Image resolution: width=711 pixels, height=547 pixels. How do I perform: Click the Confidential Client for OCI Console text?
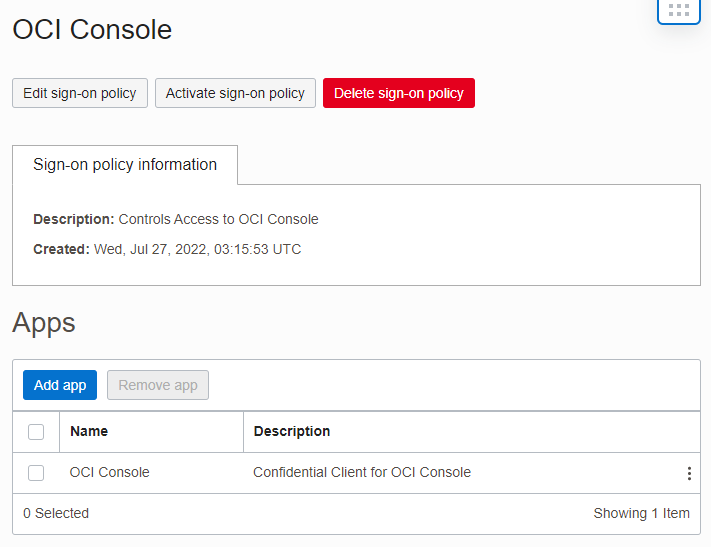pyautogui.click(x=362, y=472)
